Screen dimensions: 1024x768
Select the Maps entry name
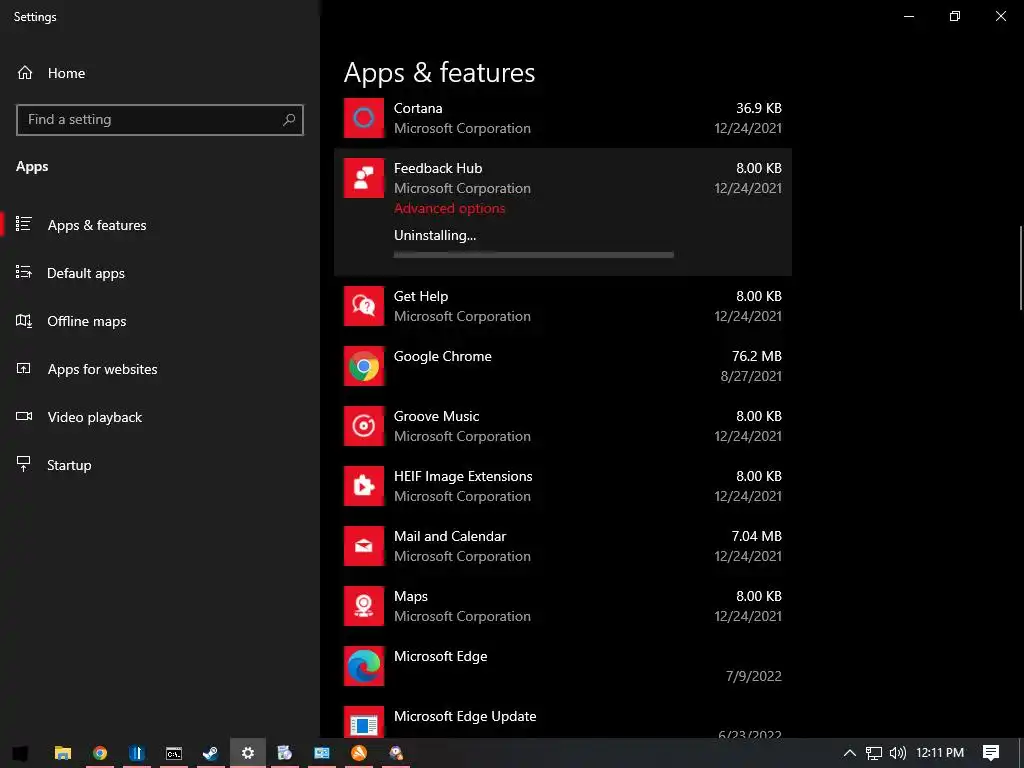click(411, 597)
